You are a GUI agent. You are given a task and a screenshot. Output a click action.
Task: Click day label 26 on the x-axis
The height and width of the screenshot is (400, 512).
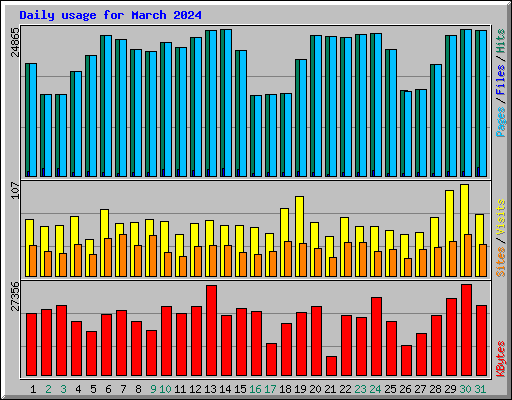(405, 389)
